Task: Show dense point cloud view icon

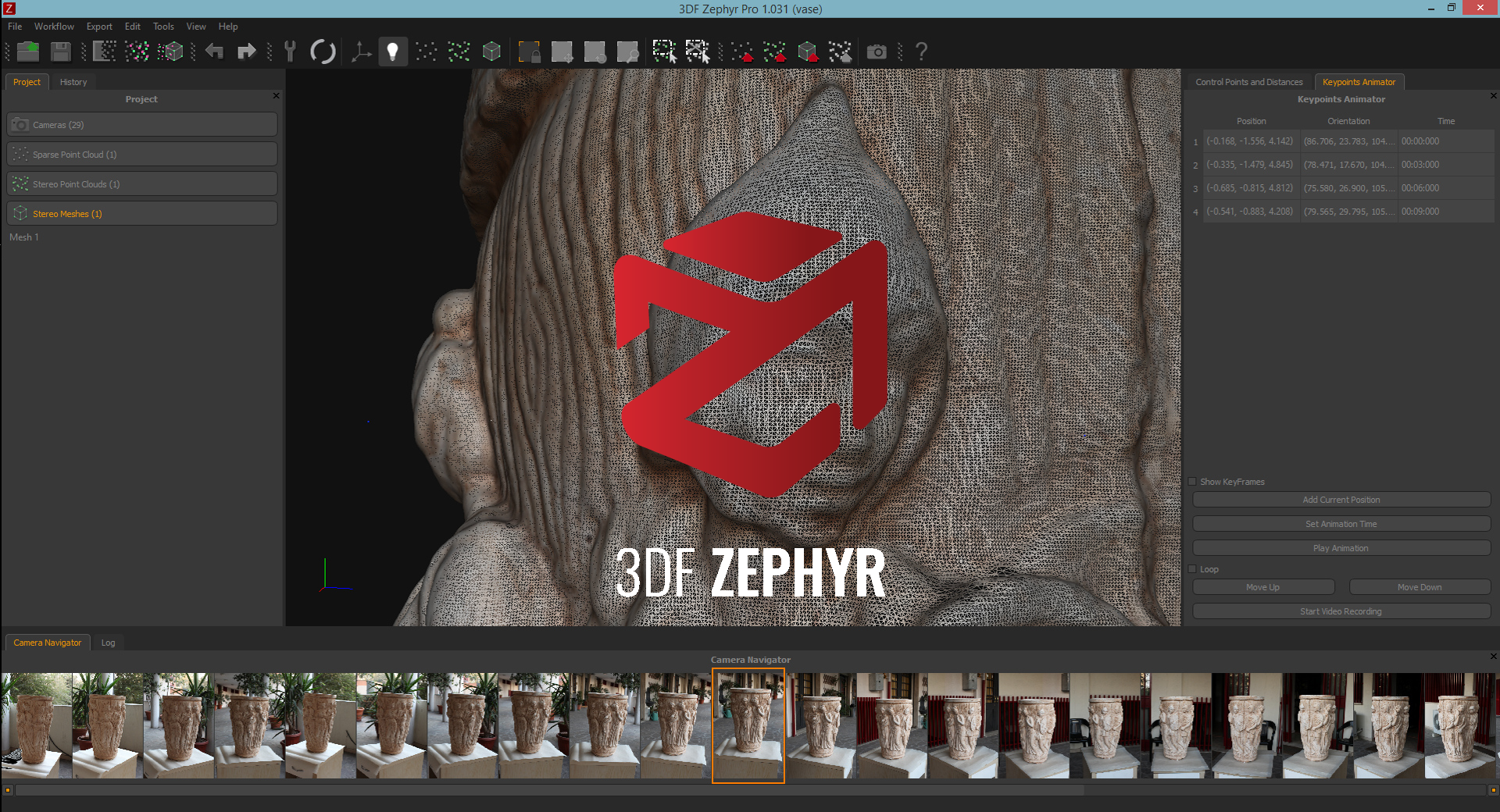Action: click(x=459, y=52)
